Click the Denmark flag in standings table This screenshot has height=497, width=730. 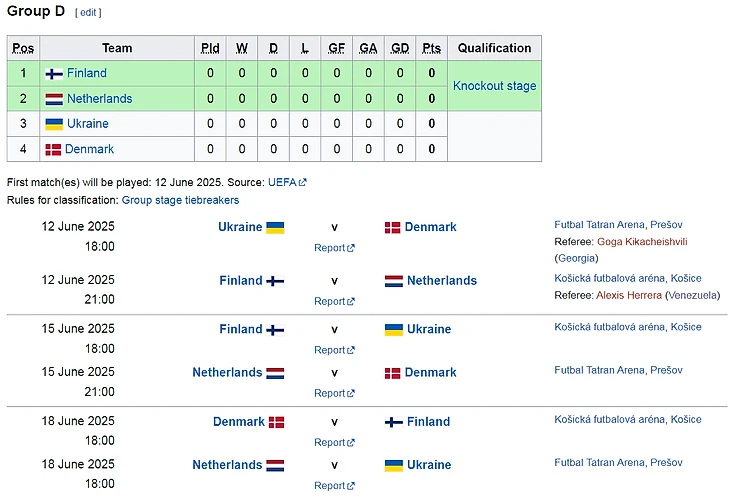click(x=54, y=150)
